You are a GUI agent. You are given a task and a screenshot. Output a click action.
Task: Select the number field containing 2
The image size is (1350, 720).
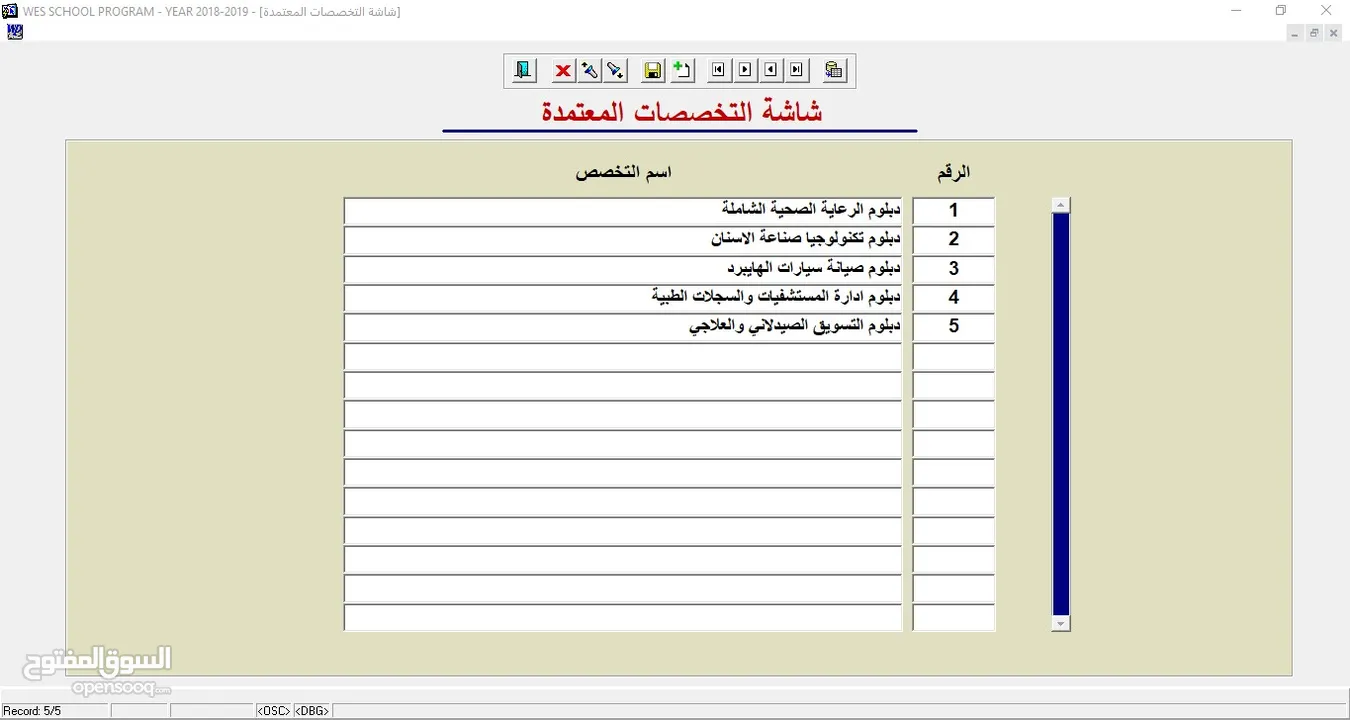[x=954, y=240]
